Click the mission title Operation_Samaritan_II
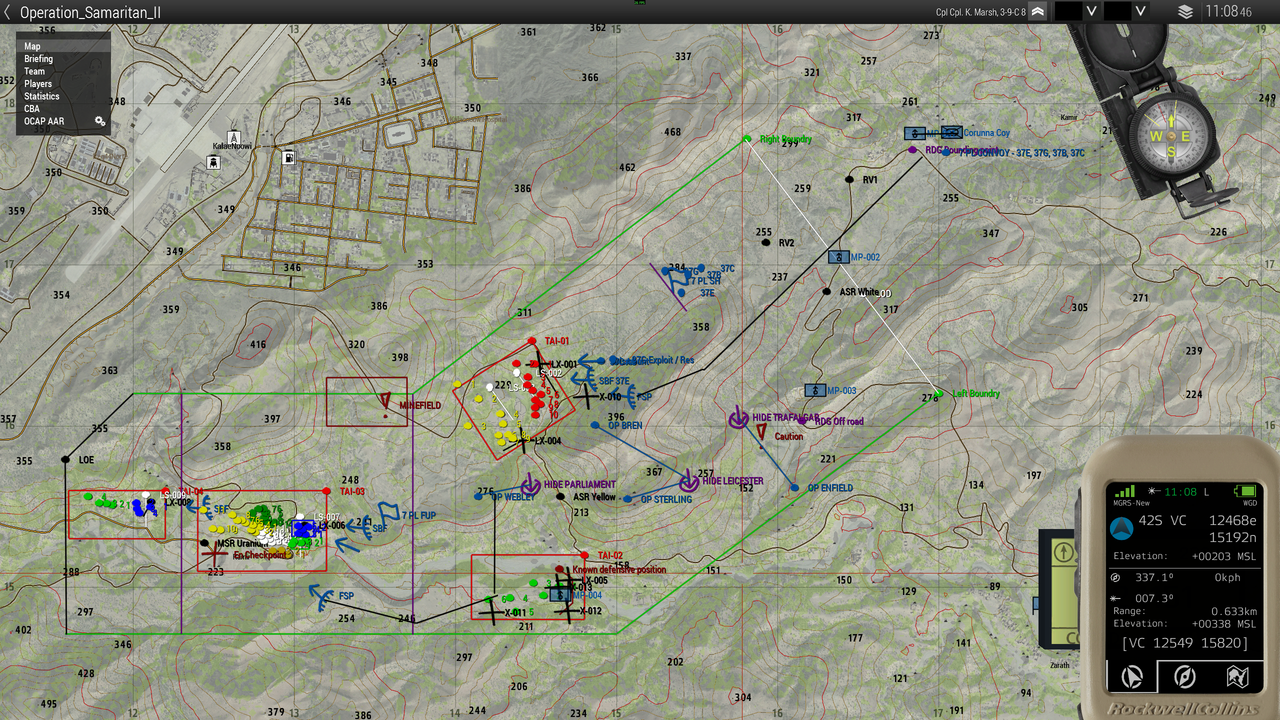This screenshot has height=720, width=1280. tap(90, 12)
